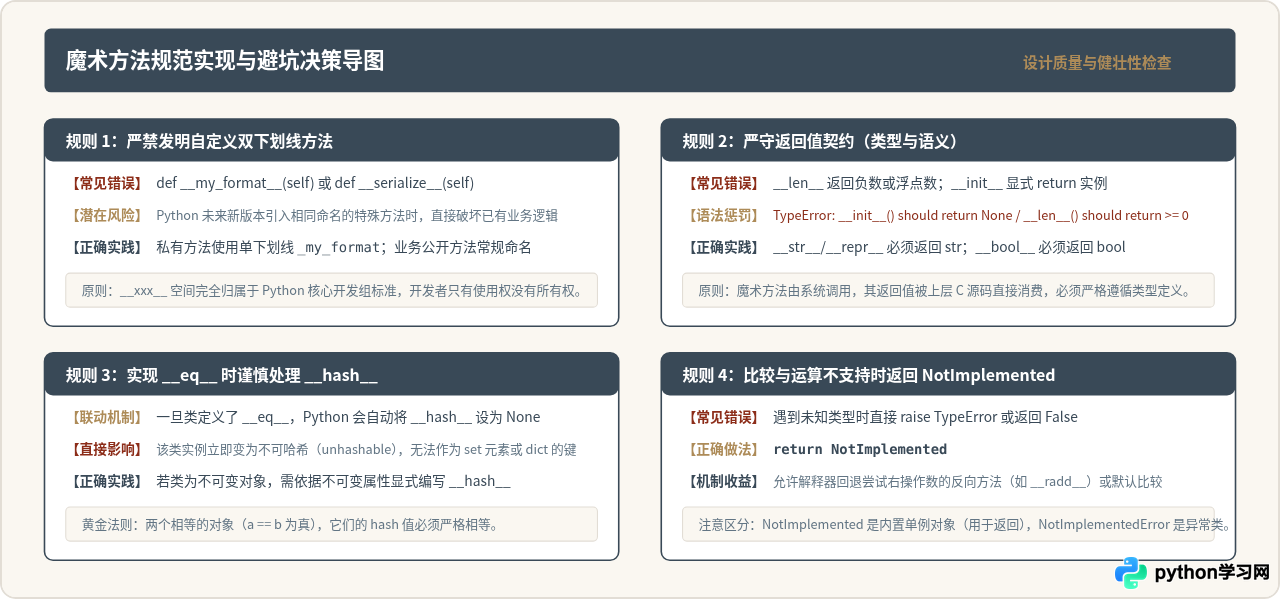Click the line '该类实例立即变为不可哈希（unhashable）'
The width and height of the screenshot is (1280, 600).
click(366, 449)
